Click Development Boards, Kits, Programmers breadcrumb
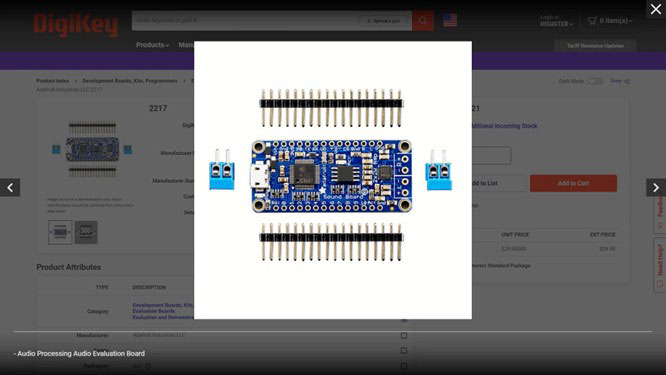 (x=130, y=81)
